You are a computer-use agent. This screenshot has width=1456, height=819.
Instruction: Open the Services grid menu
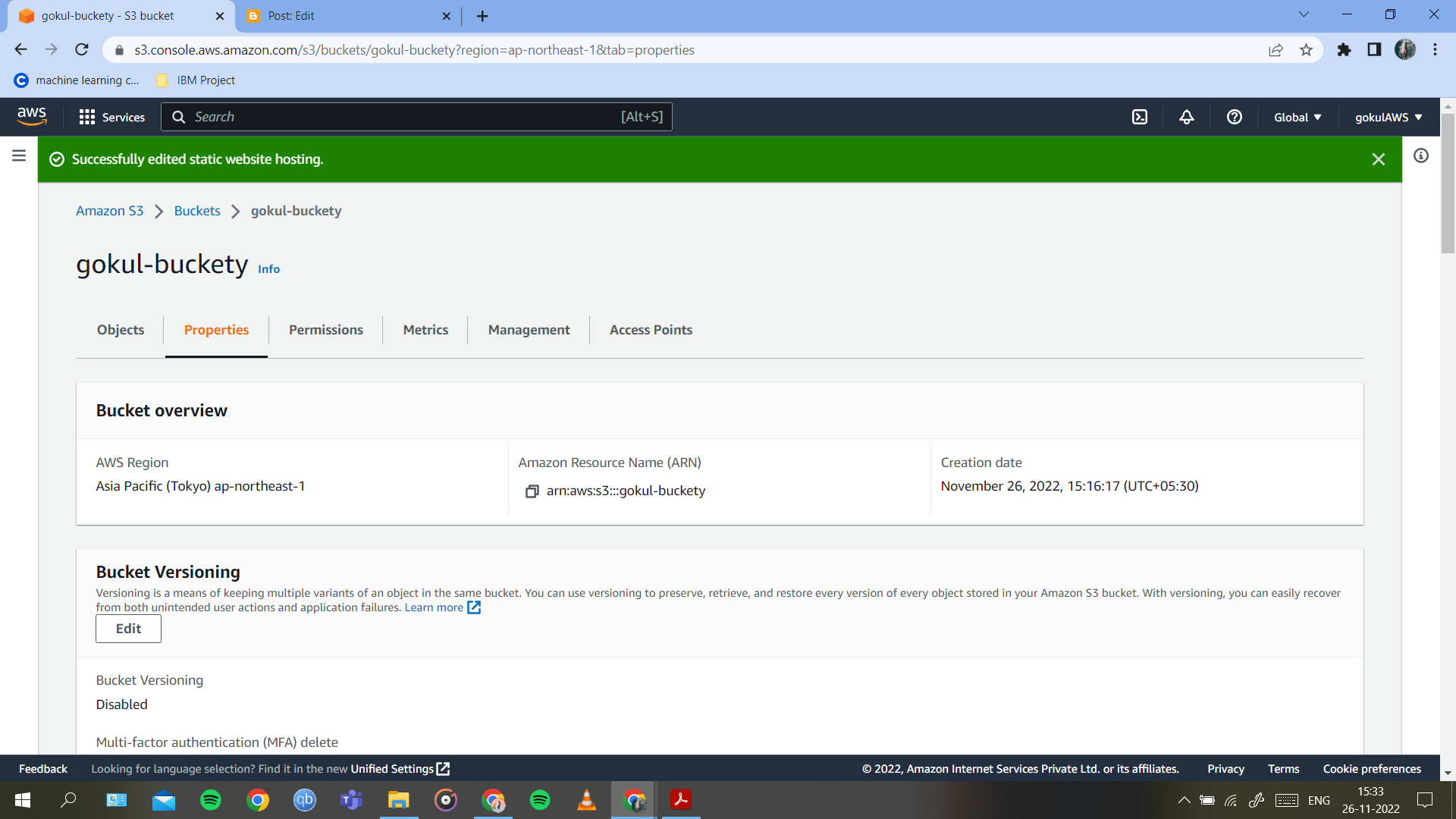click(x=111, y=117)
